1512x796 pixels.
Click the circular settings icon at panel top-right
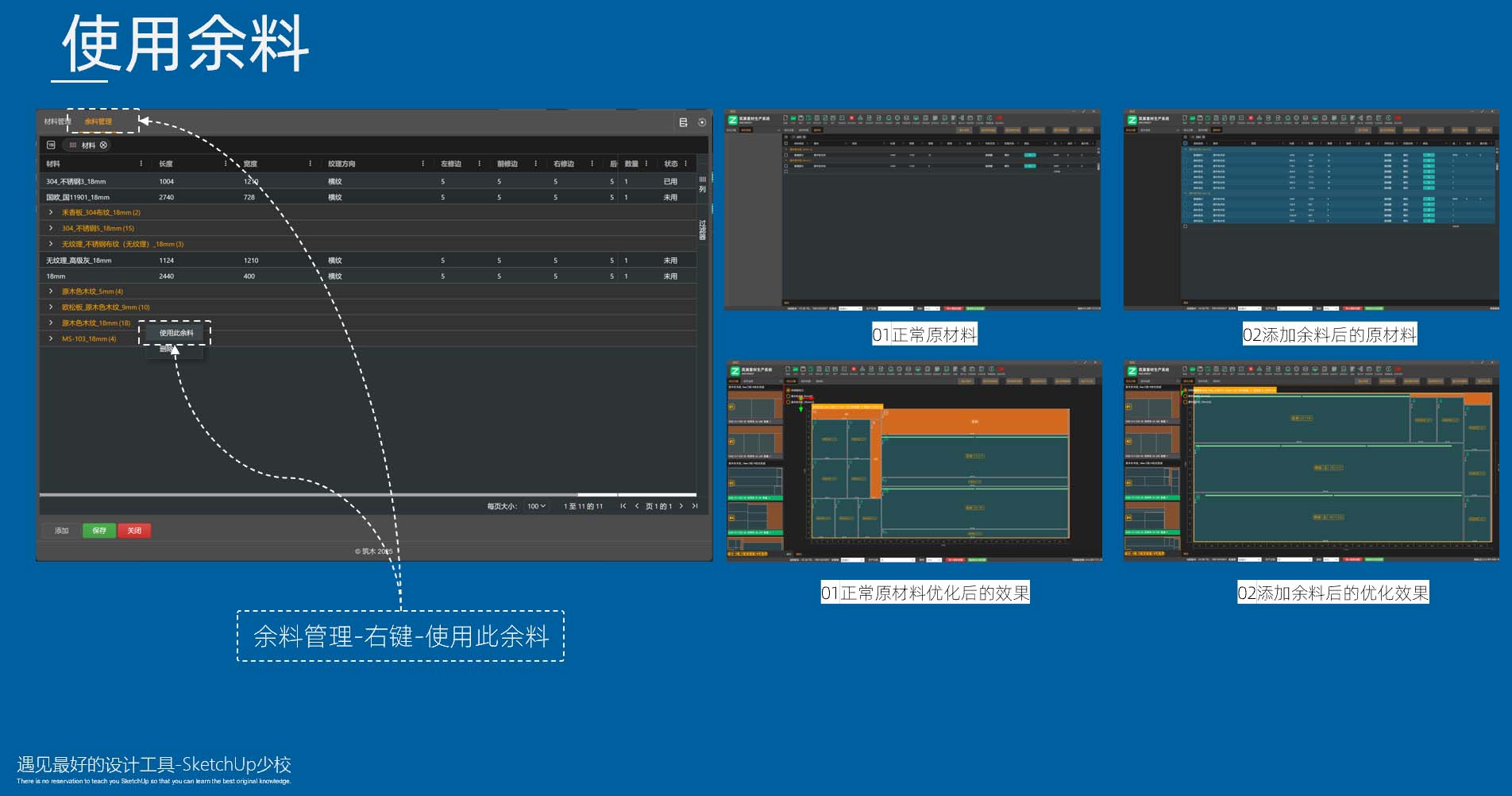[x=702, y=122]
